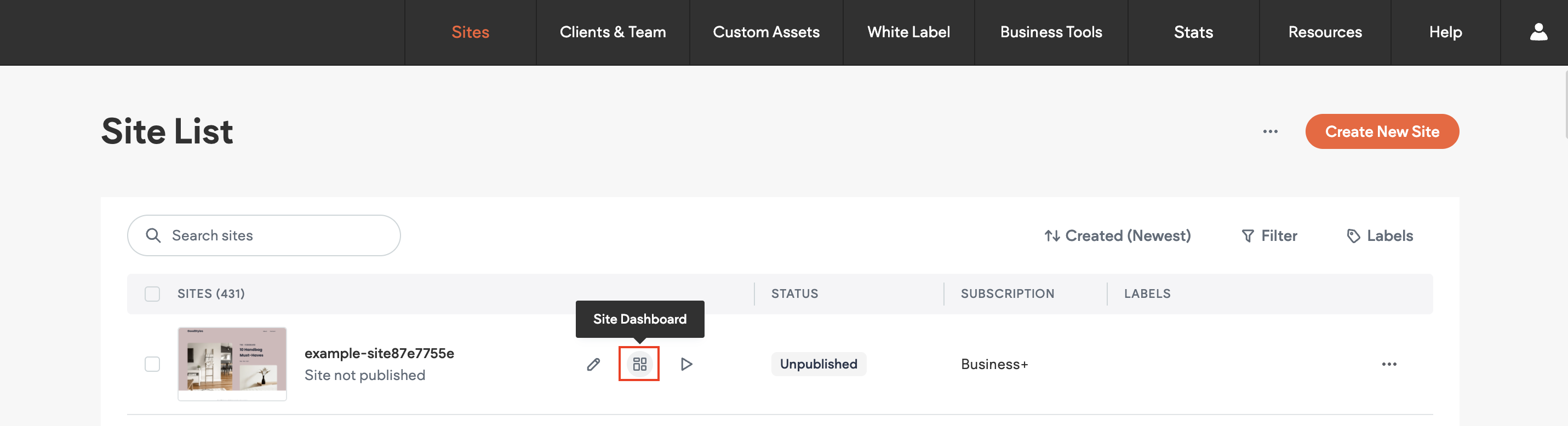Click the pencil edit site icon
The height and width of the screenshot is (426, 1568).
(x=593, y=364)
